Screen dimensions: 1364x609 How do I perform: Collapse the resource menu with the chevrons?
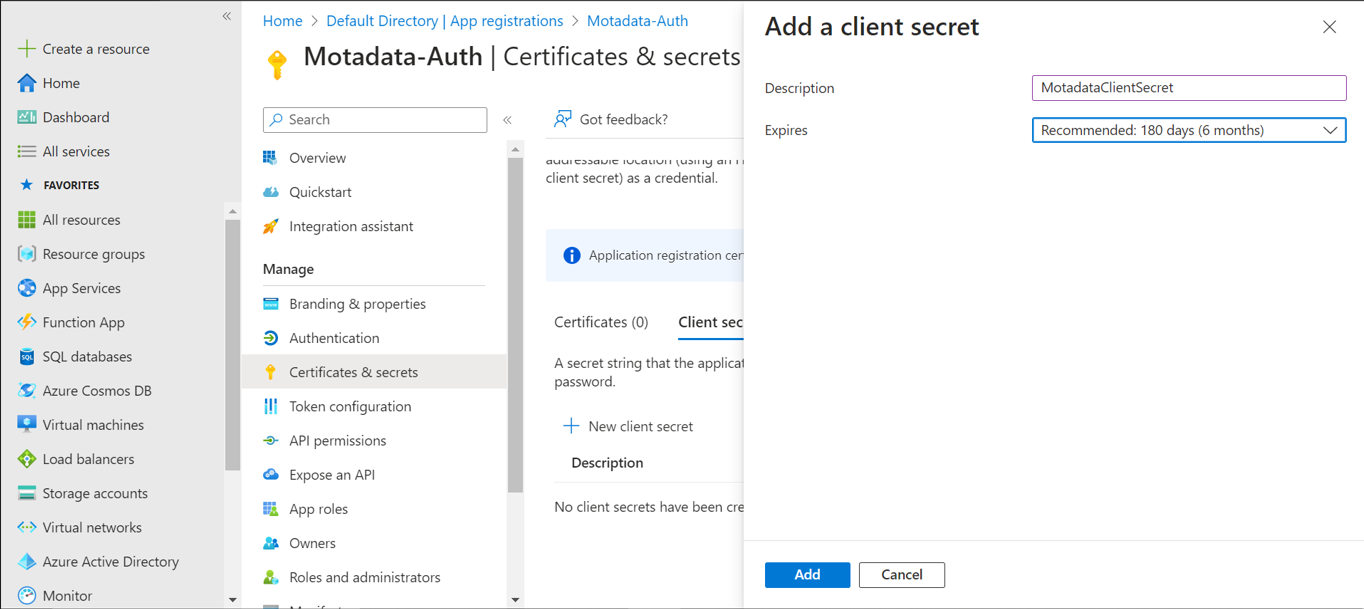coord(507,120)
